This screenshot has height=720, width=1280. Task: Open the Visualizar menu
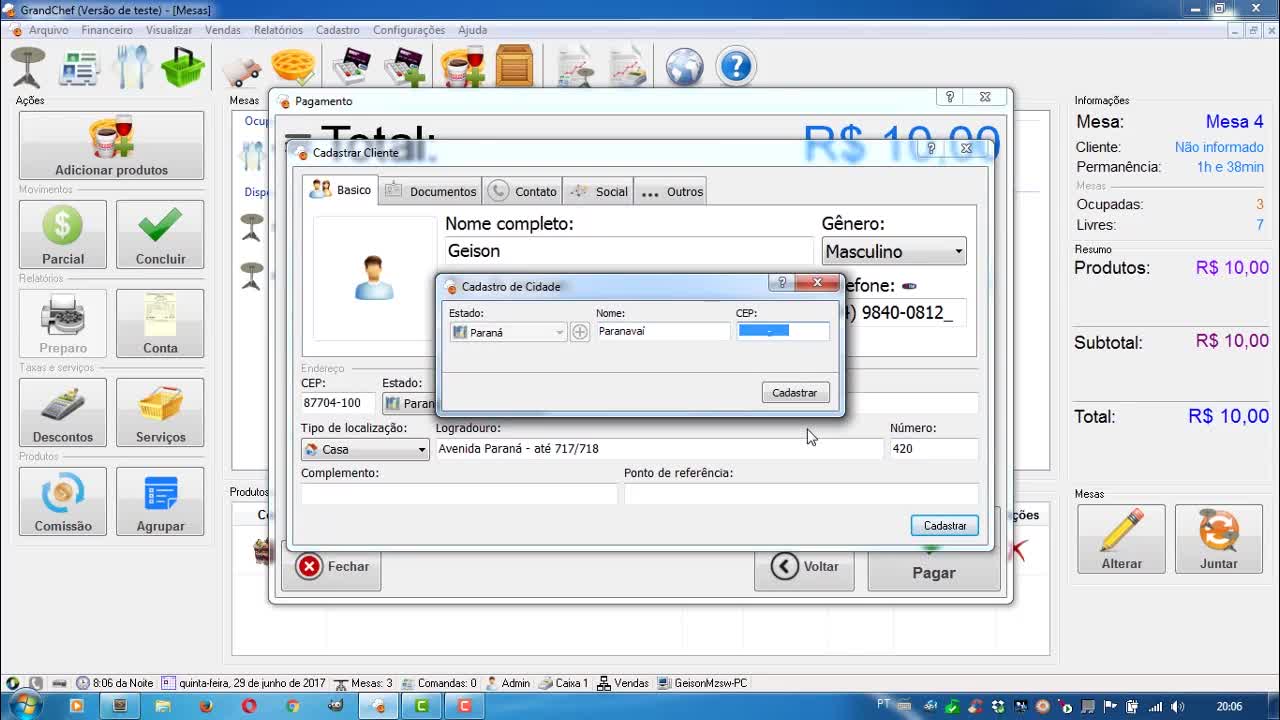(169, 30)
